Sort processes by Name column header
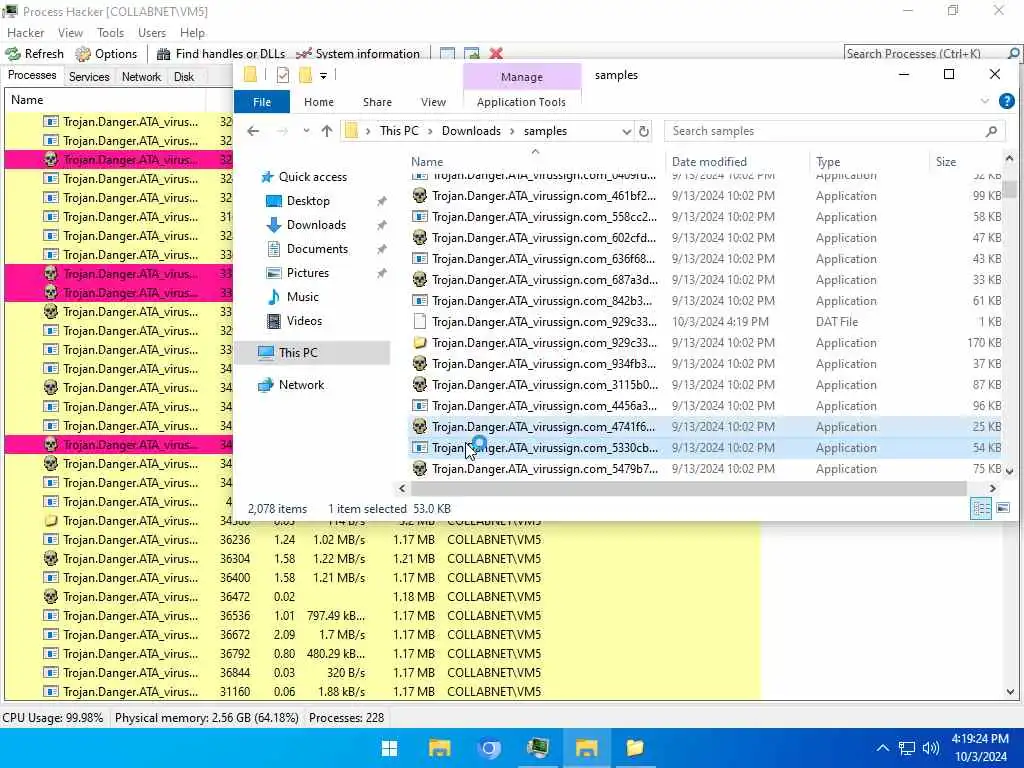The height and width of the screenshot is (768, 1024). click(x=104, y=100)
